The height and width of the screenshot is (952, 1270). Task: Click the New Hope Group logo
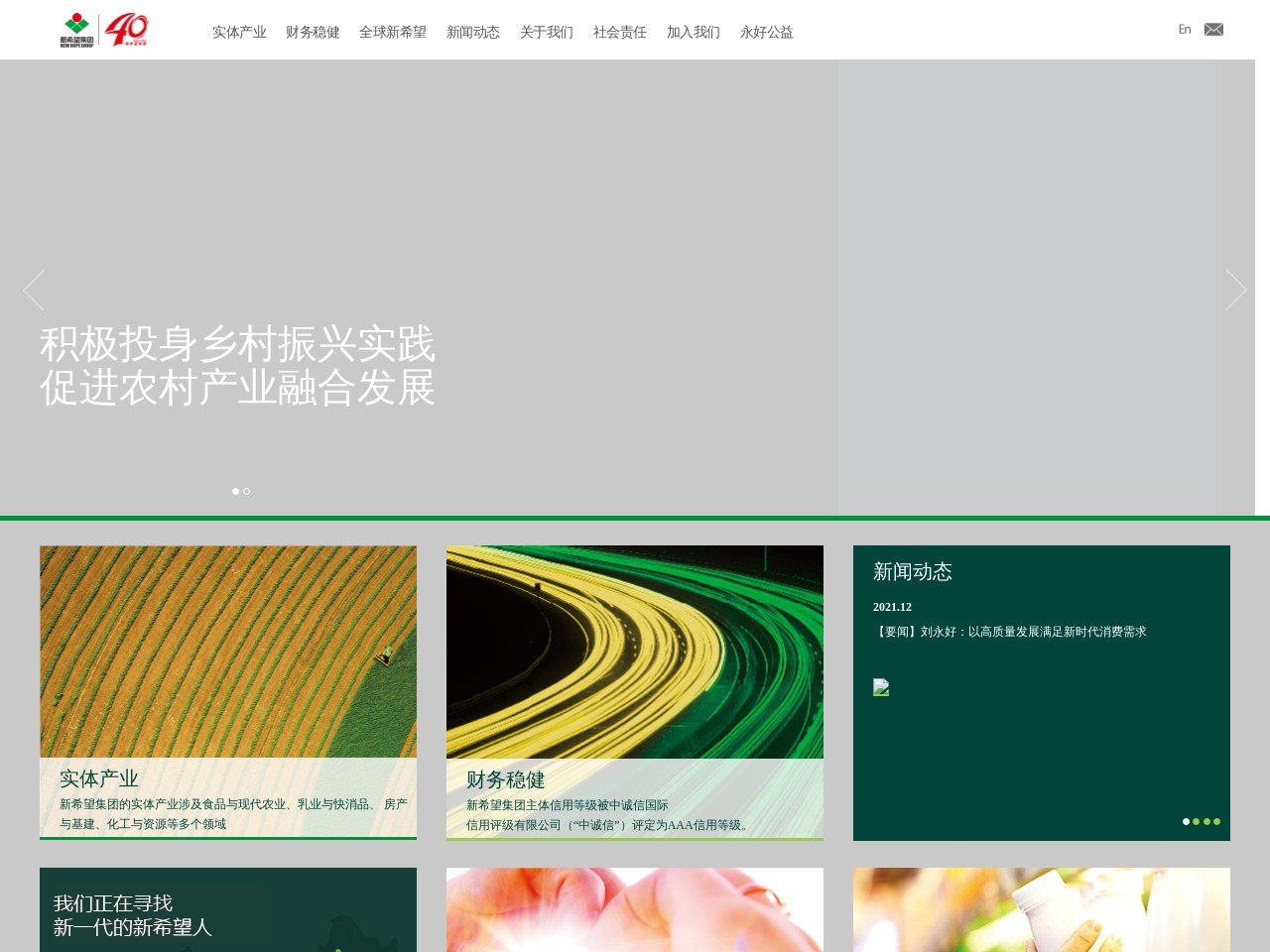click(x=76, y=30)
